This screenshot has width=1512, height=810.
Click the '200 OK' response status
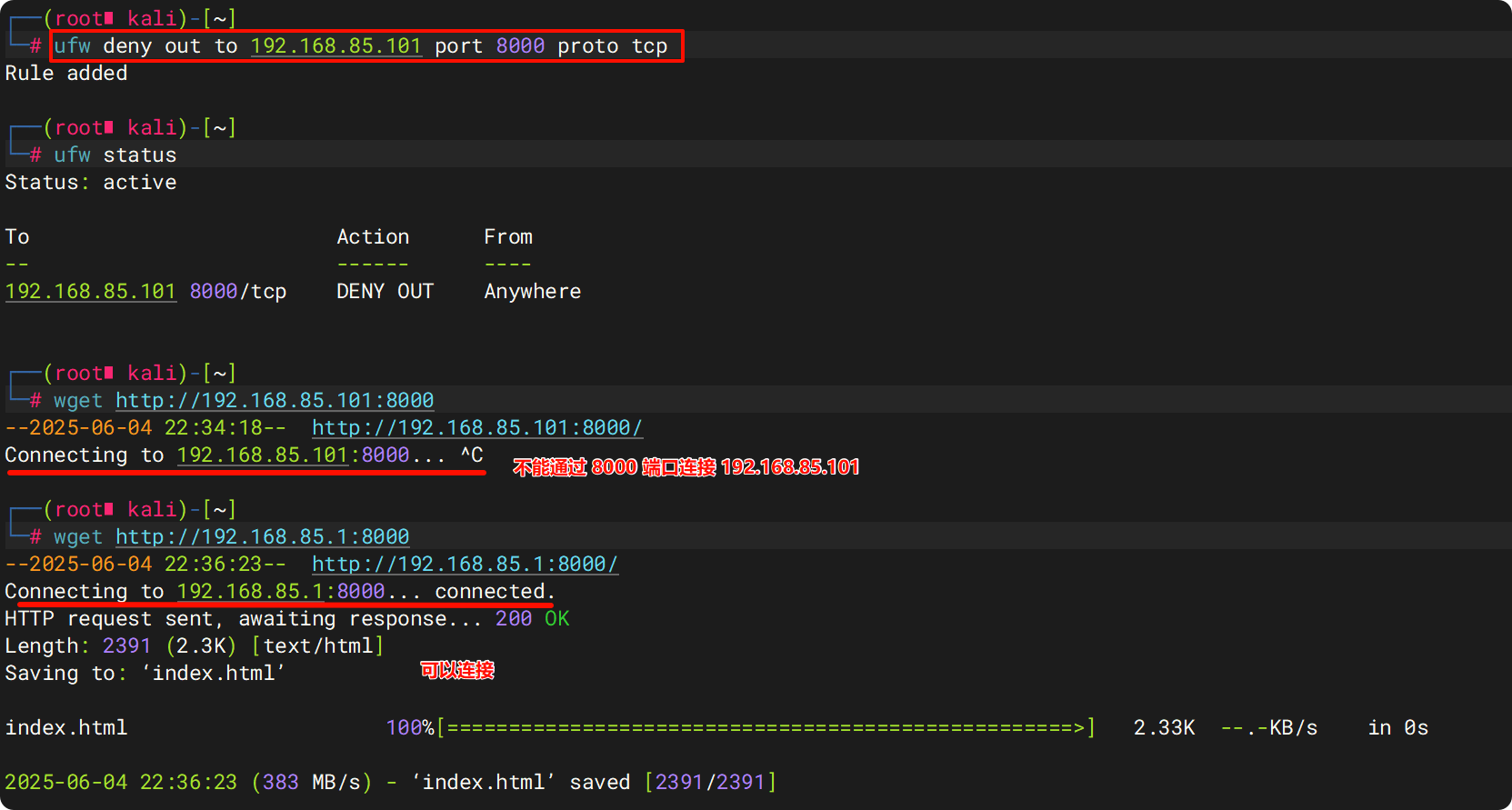(532, 619)
